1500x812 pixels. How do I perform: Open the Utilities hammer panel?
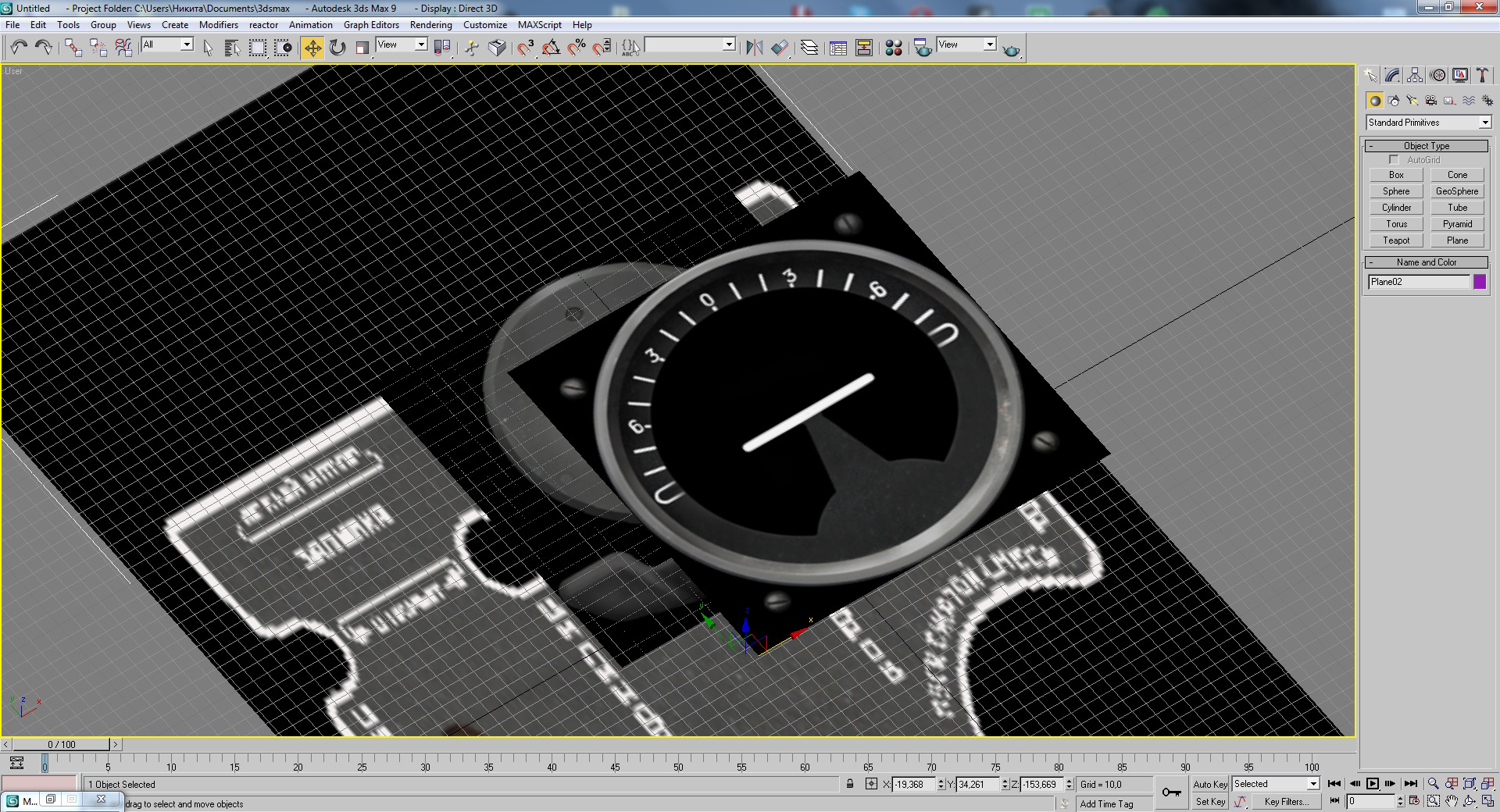tap(1482, 75)
